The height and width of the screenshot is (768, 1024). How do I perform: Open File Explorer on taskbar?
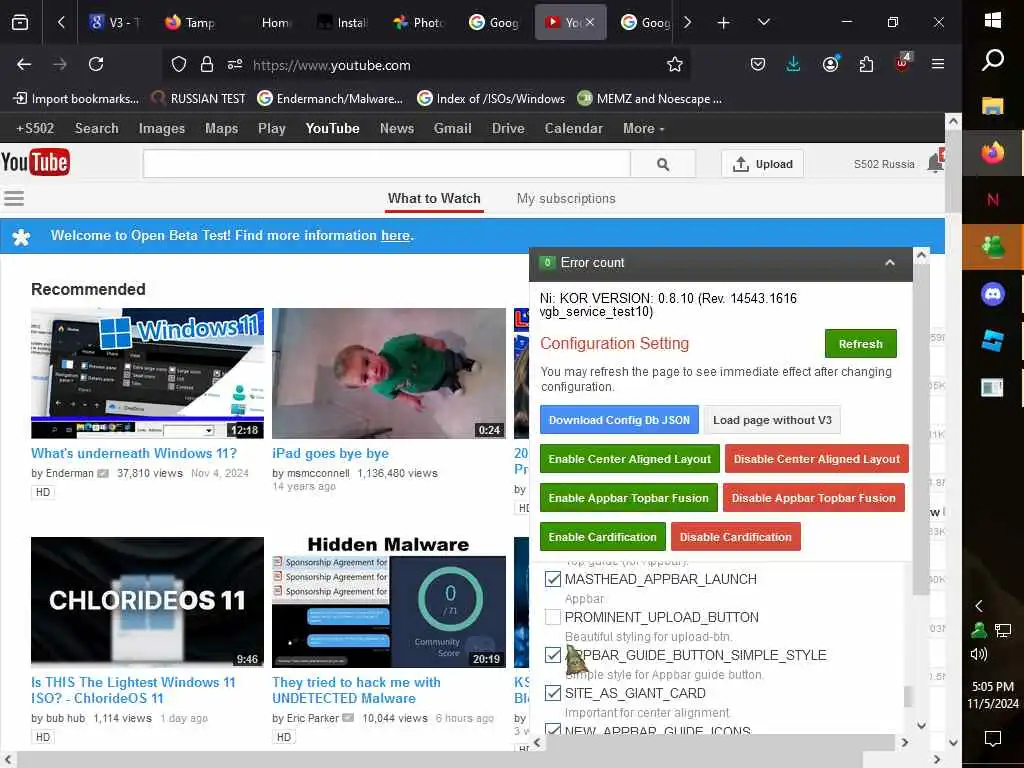tap(993, 106)
